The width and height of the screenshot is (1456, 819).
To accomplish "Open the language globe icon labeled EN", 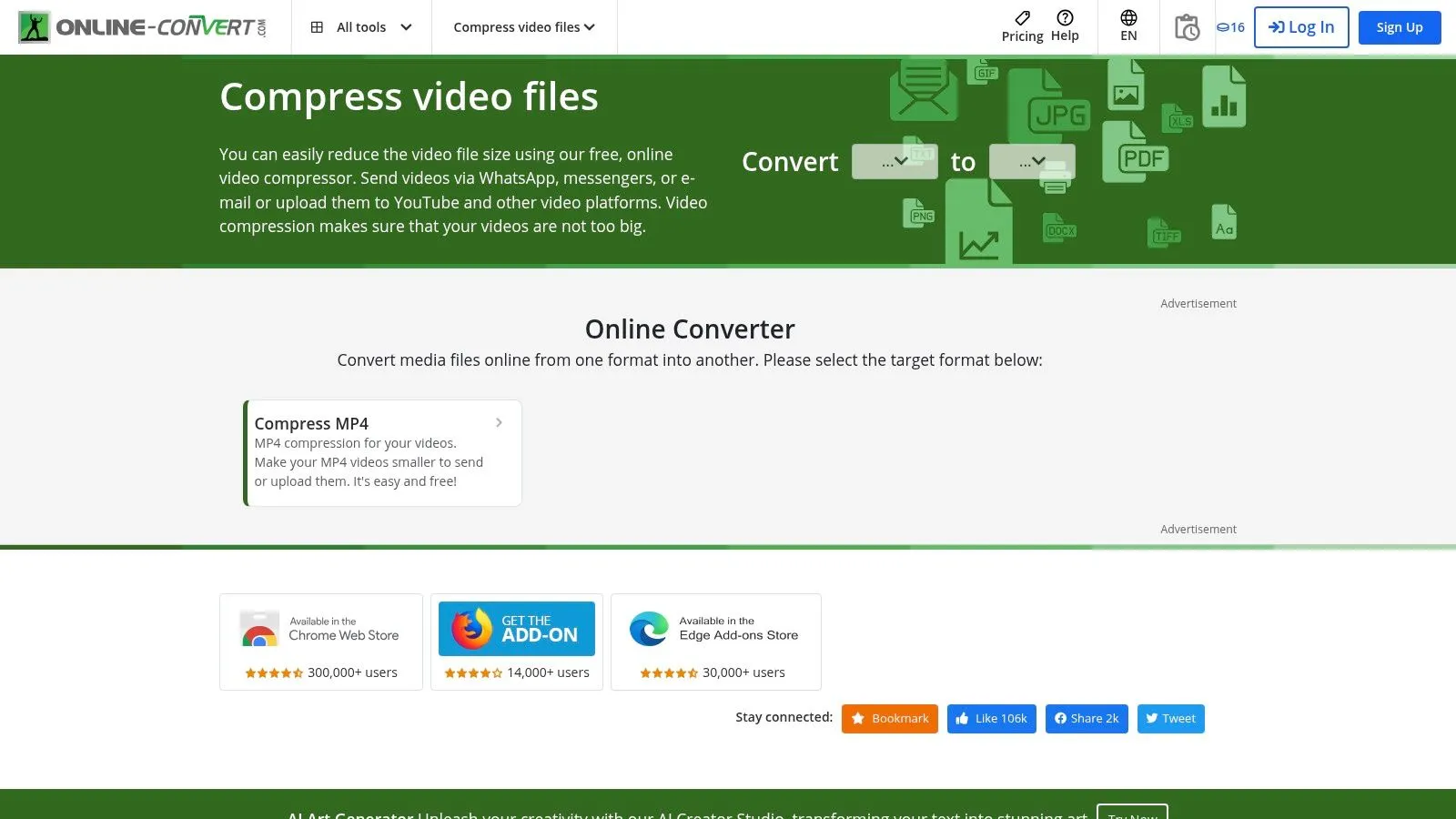I will (1128, 25).
